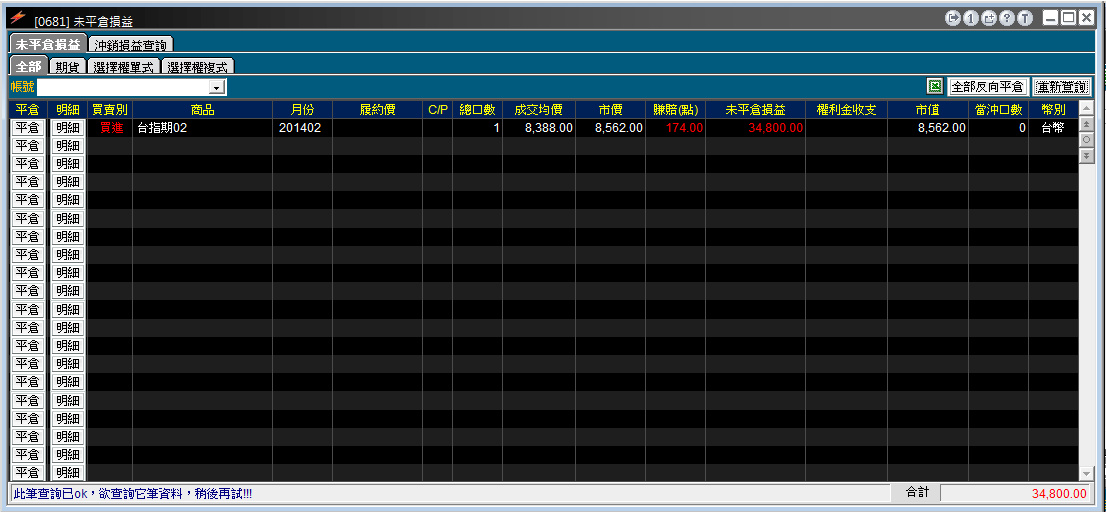Image resolution: width=1106 pixels, height=512 pixels.
Task: Maximize the 未平倉損益 window
Action: pyautogui.click(x=1068, y=18)
